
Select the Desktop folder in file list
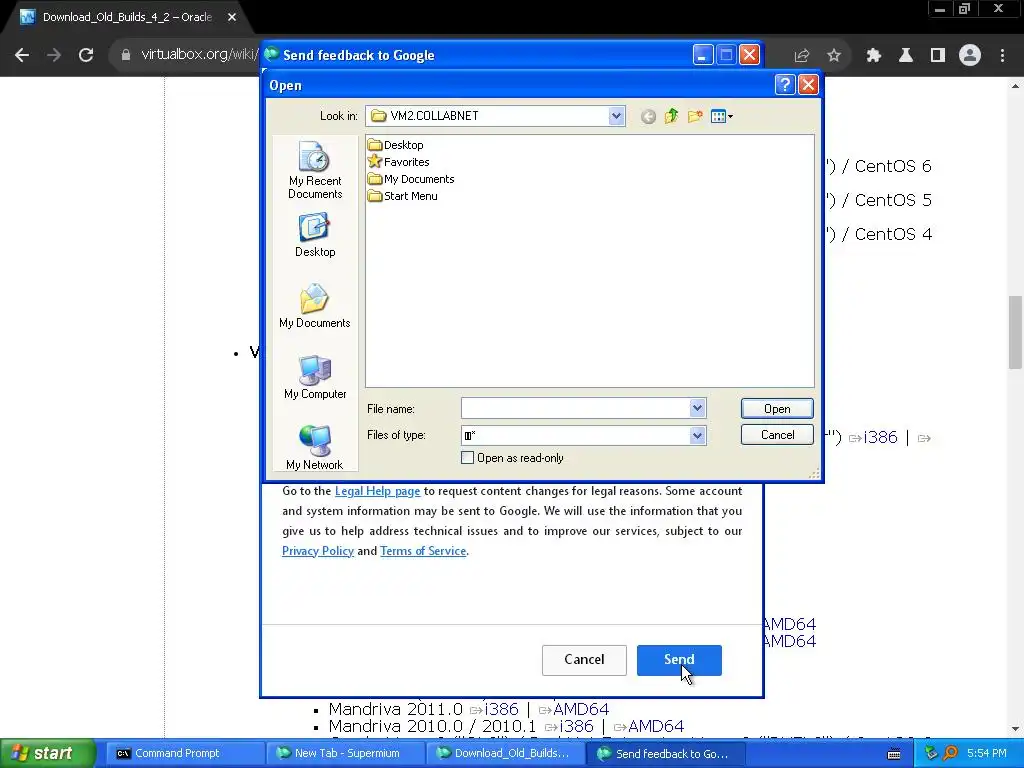396,145
